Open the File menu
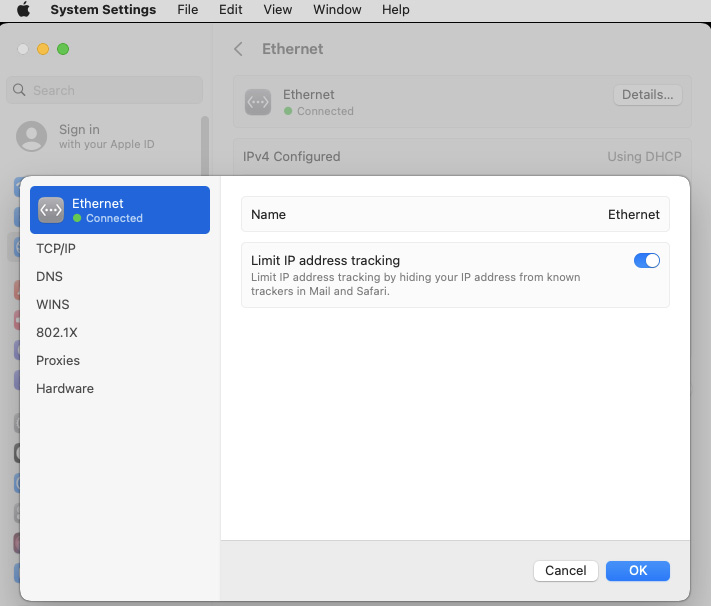This screenshot has height=606, width=711. pos(187,10)
